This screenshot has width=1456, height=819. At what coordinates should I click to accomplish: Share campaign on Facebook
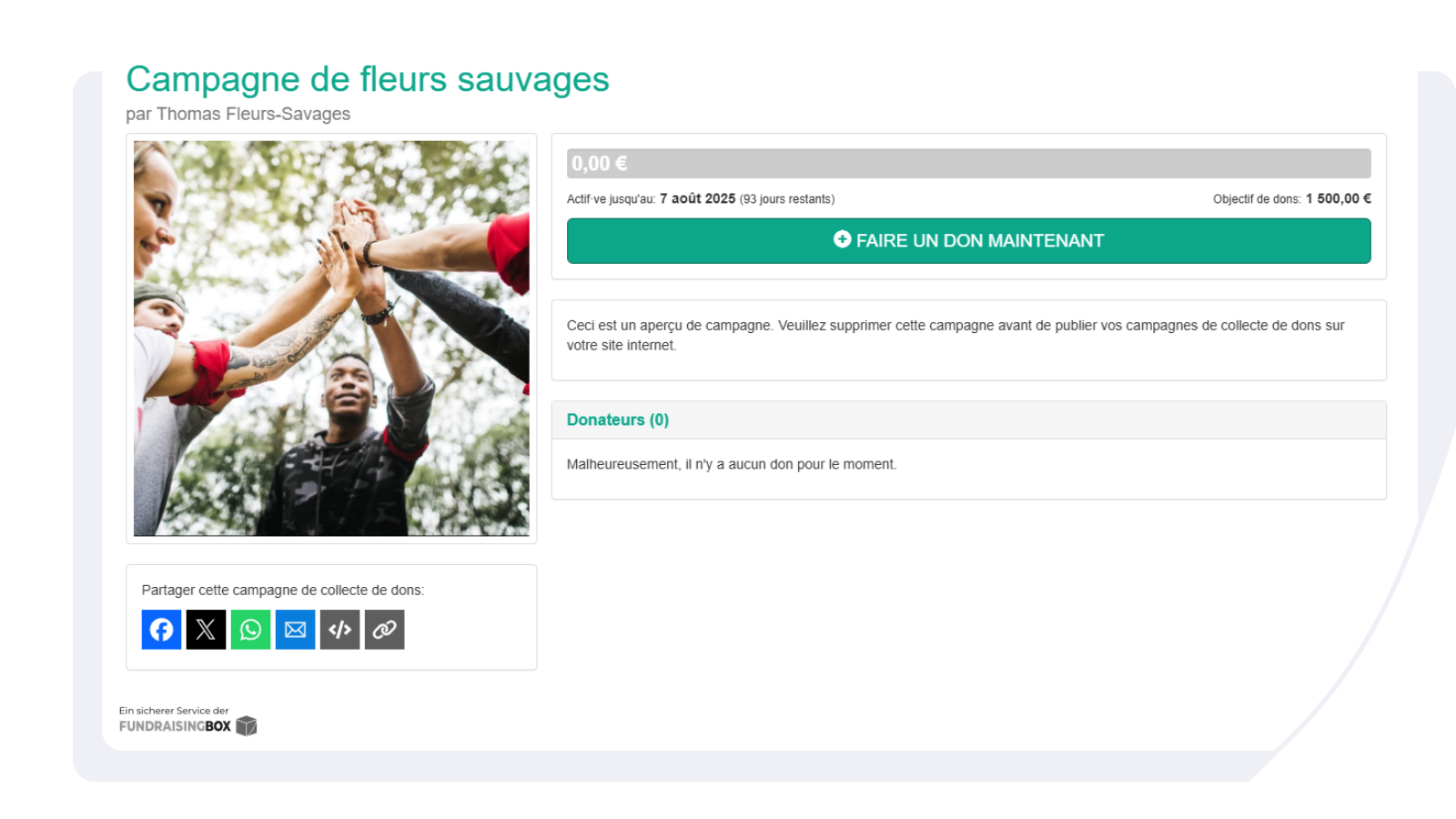161,630
